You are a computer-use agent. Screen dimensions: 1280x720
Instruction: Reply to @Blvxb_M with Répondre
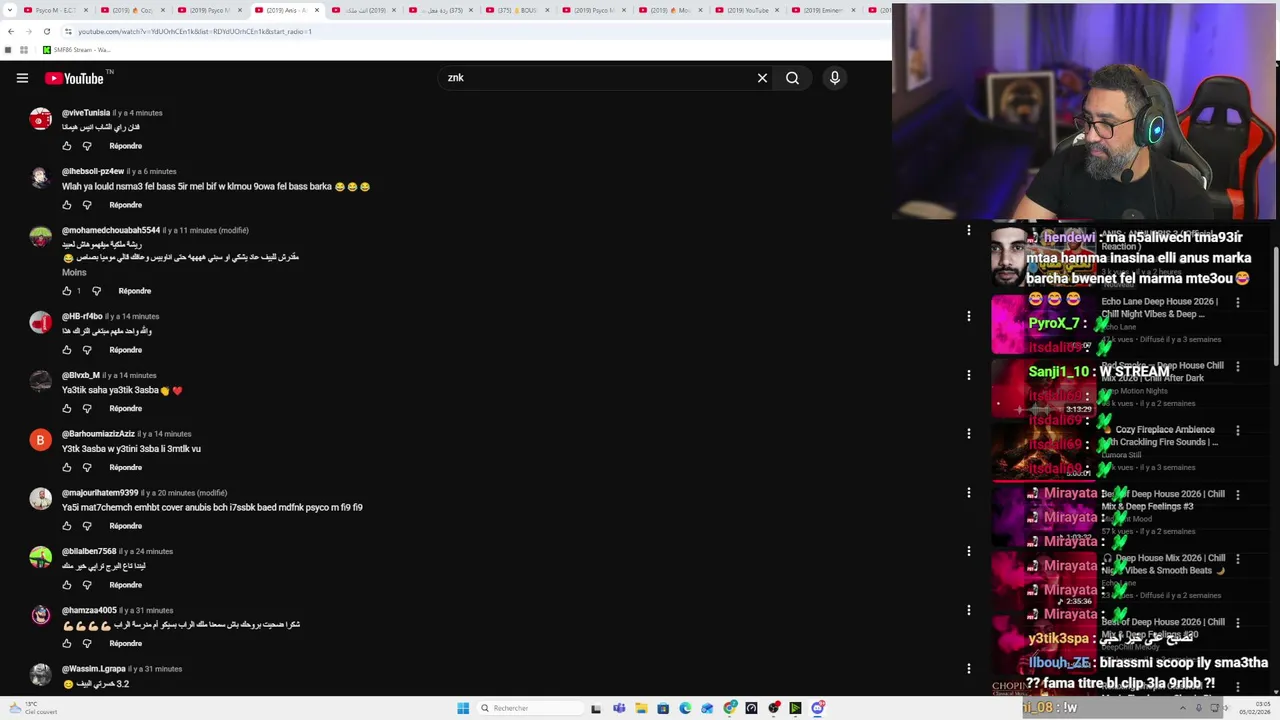[125, 408]
